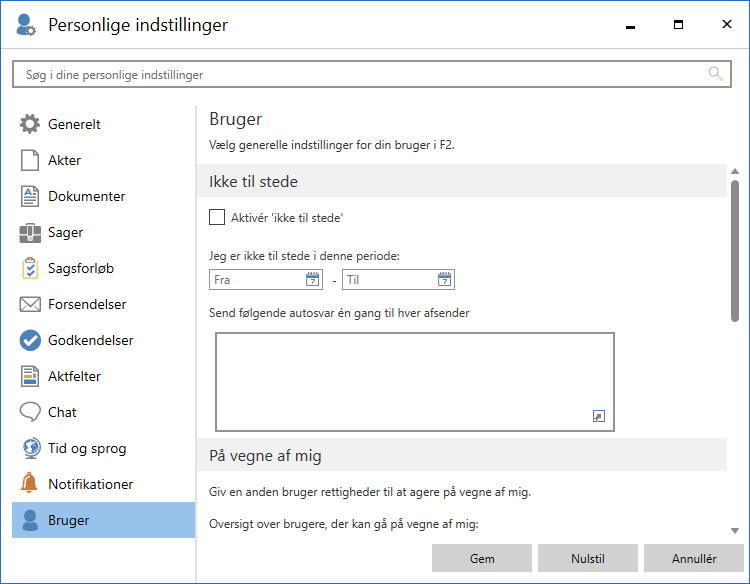Screen dimensions: 750x584
Task: Select Dokumenter in the sidebar
Action: [x=103, y=196]
